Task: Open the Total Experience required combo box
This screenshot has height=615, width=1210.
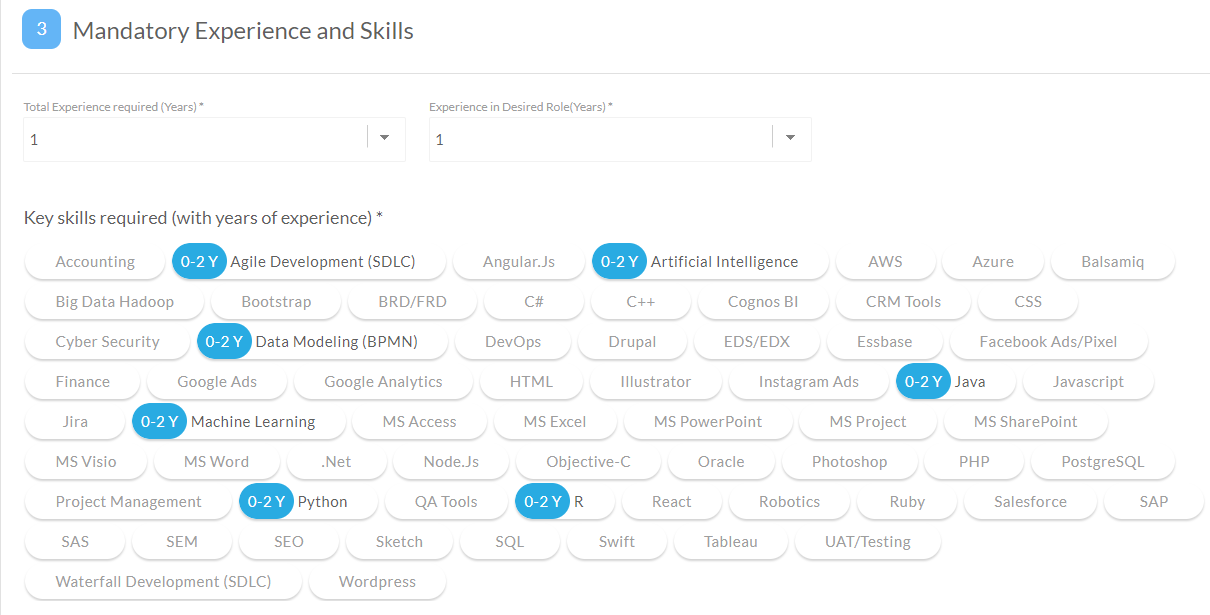Action: click(196, 139)
